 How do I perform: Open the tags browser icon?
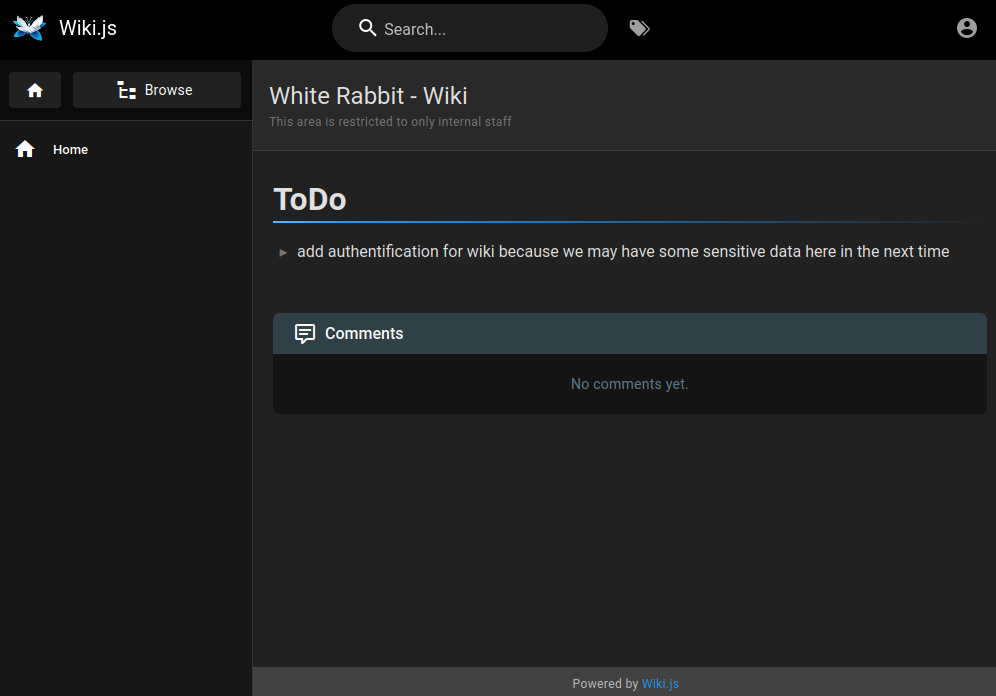point(639,28)
